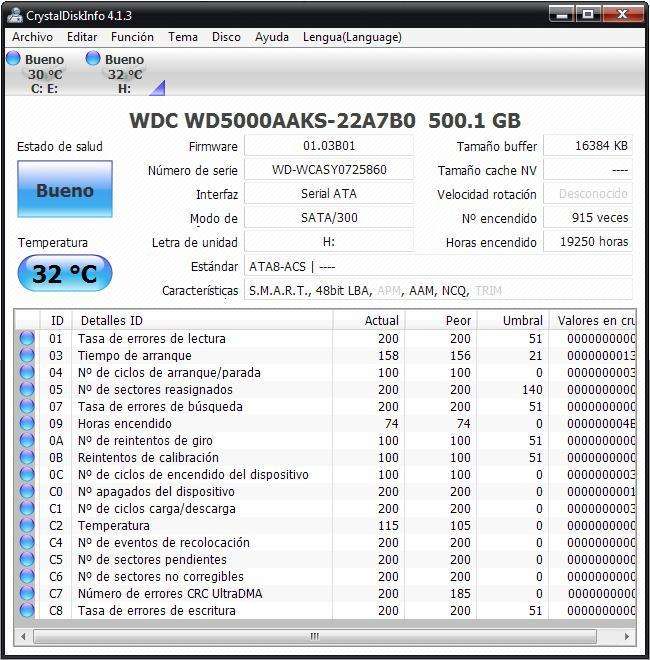
Task: Select row Tiempo de arranque
Action: (325, 355)
